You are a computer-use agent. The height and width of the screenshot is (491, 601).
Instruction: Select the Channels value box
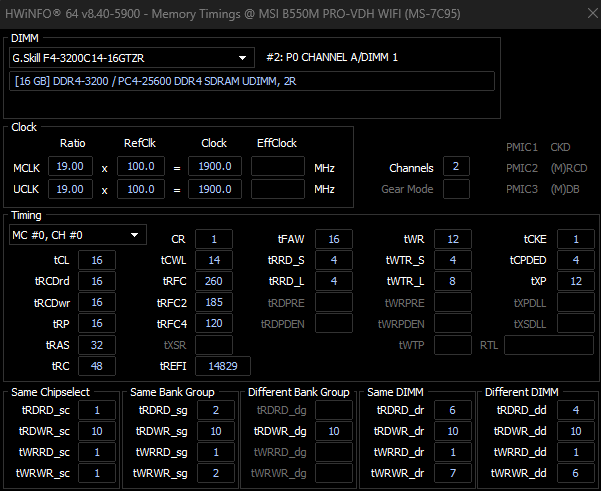pos(456,166)
